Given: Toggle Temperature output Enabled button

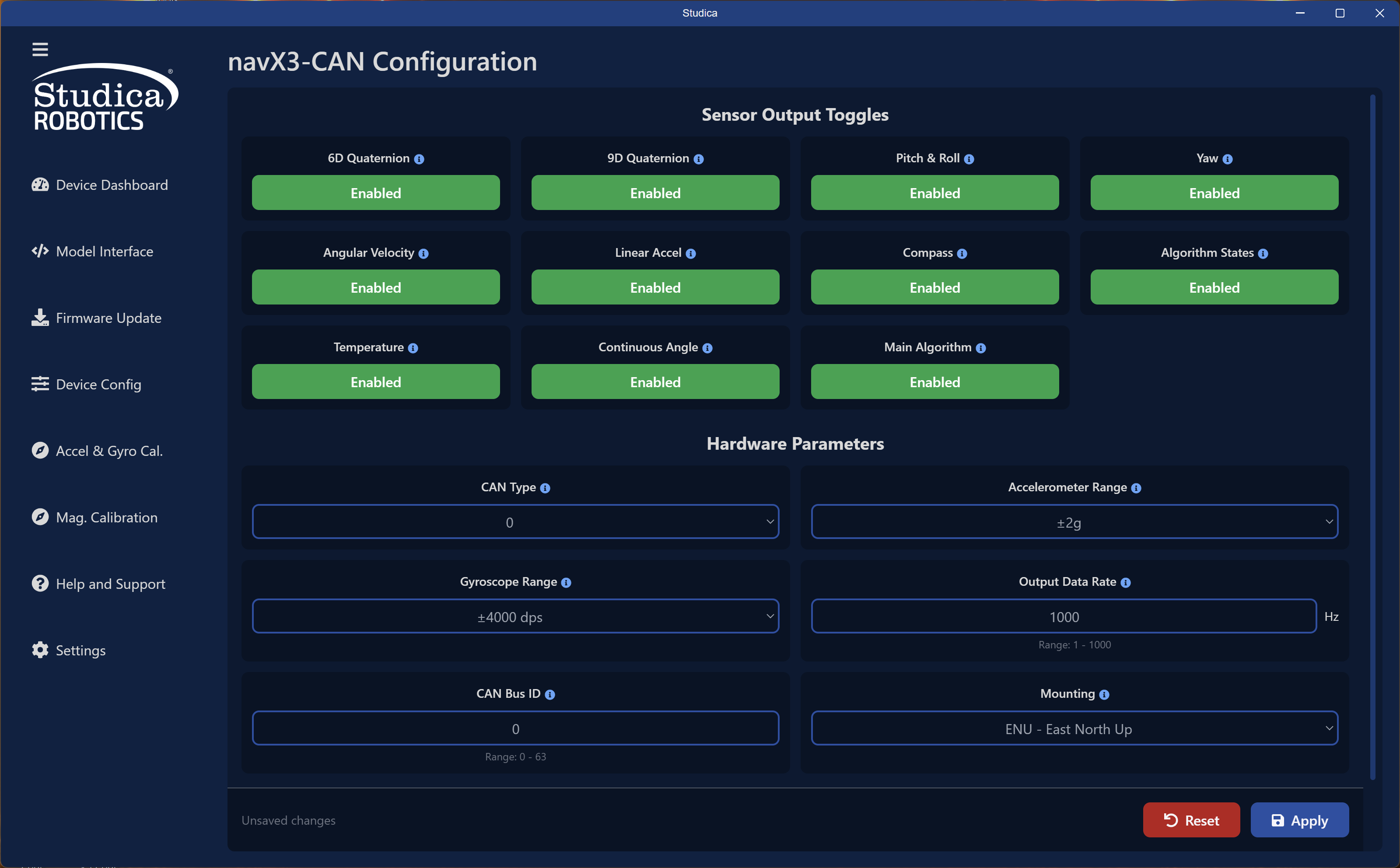Looking at the screenshot, I should coord(375,382).
